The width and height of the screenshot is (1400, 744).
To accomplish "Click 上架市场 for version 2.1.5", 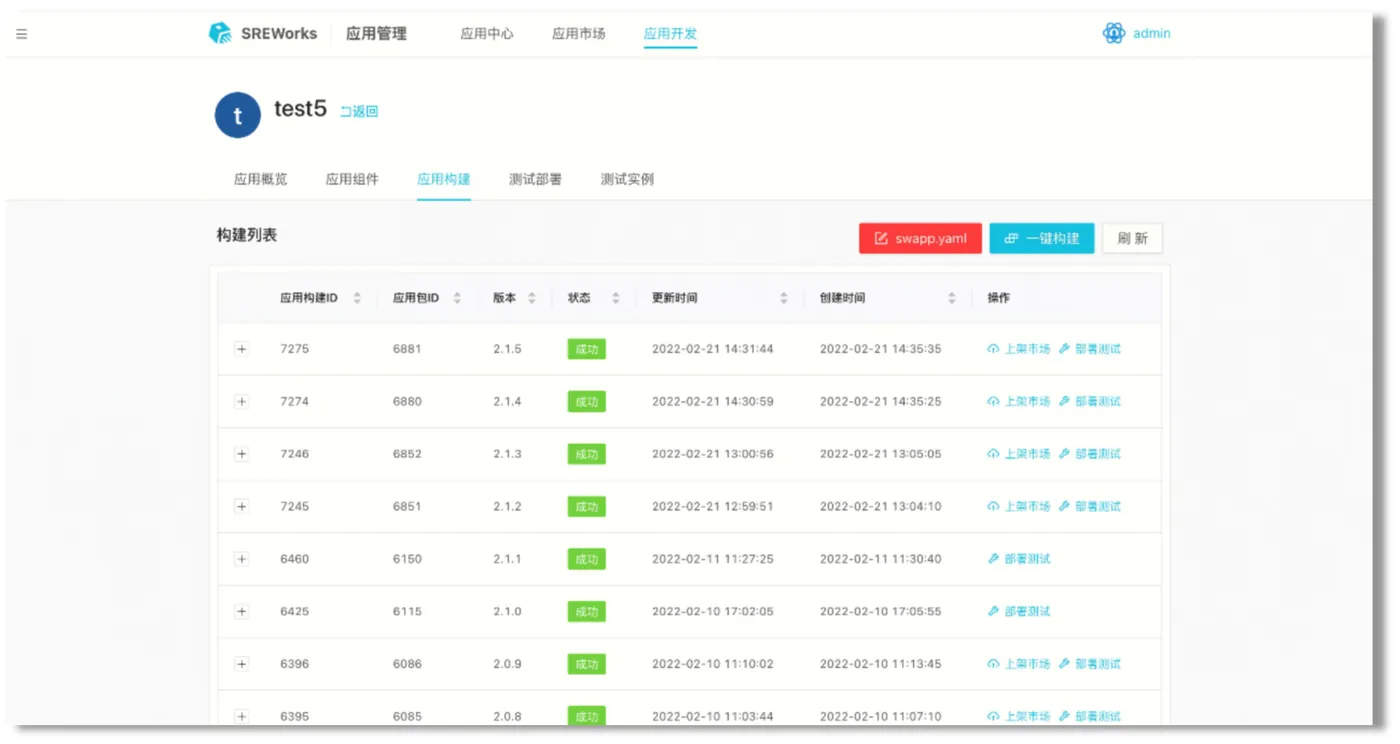I will (x=1019, y=349).
